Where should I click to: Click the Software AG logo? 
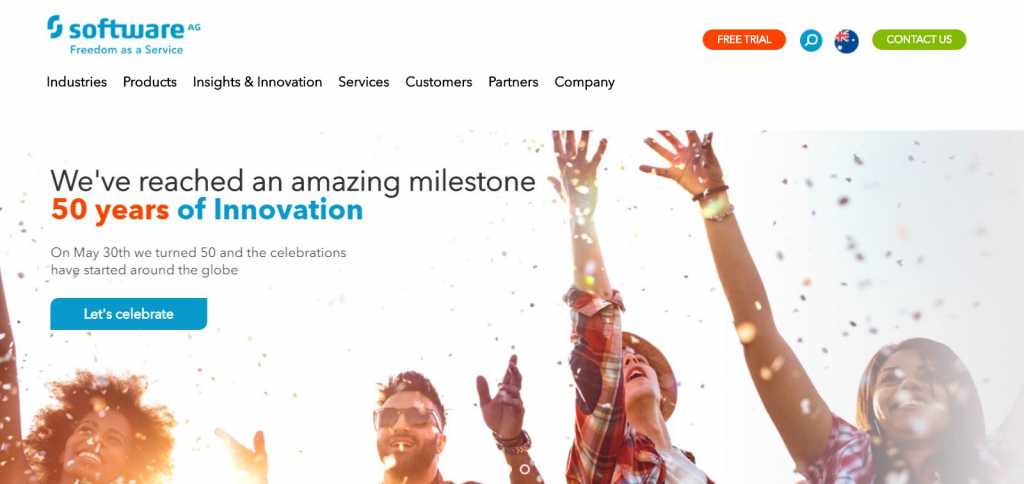124,35
